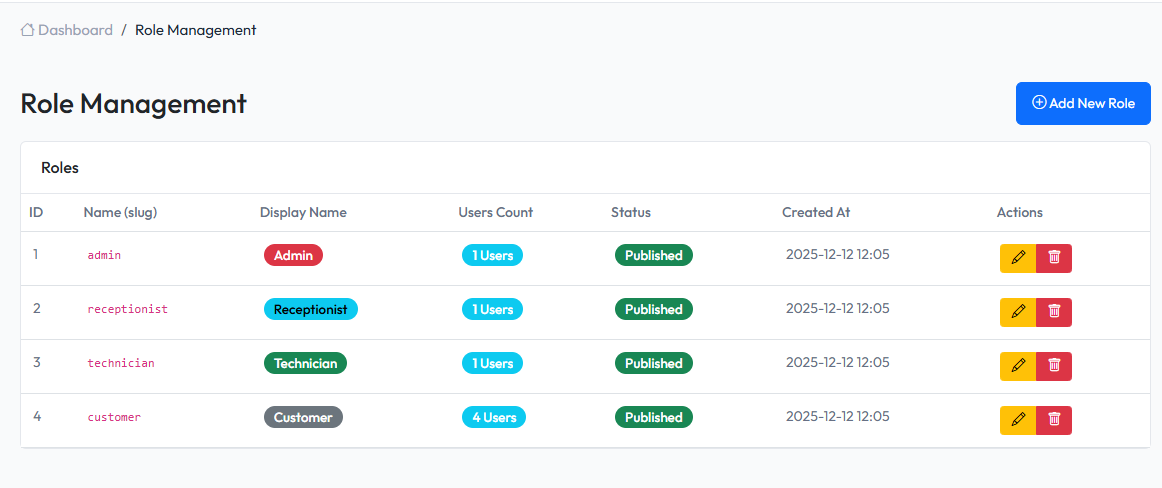Click the Published status for technician
The height and width of the screenshot is (488, 1162).
coord(653,363)
